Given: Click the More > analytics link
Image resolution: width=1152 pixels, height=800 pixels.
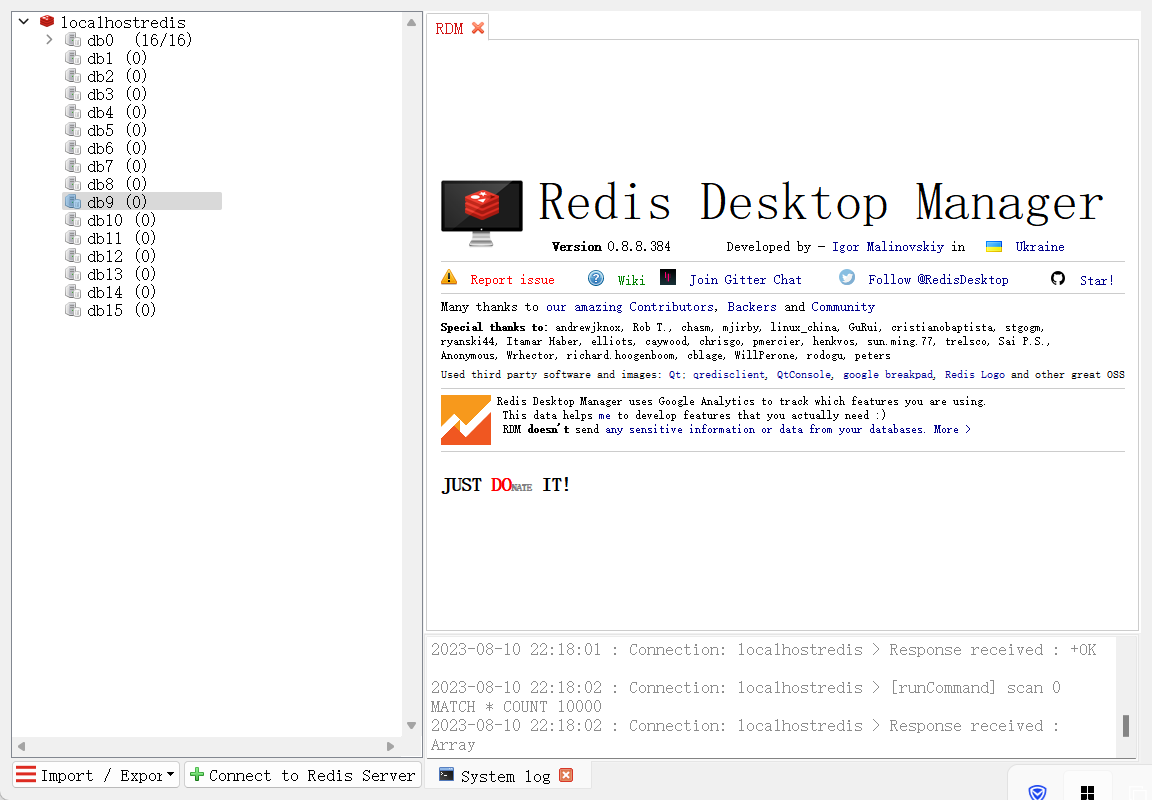Looking at the screenshot, I should [x=952, y=430].
